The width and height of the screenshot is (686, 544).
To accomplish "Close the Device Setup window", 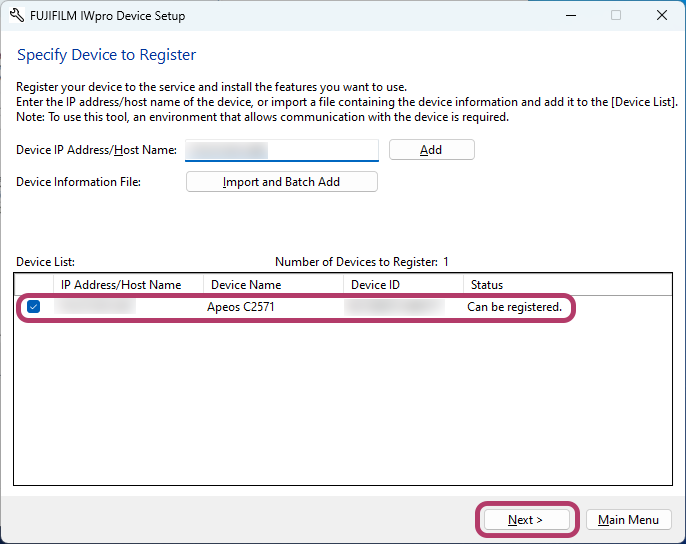I will pos(662,15).
